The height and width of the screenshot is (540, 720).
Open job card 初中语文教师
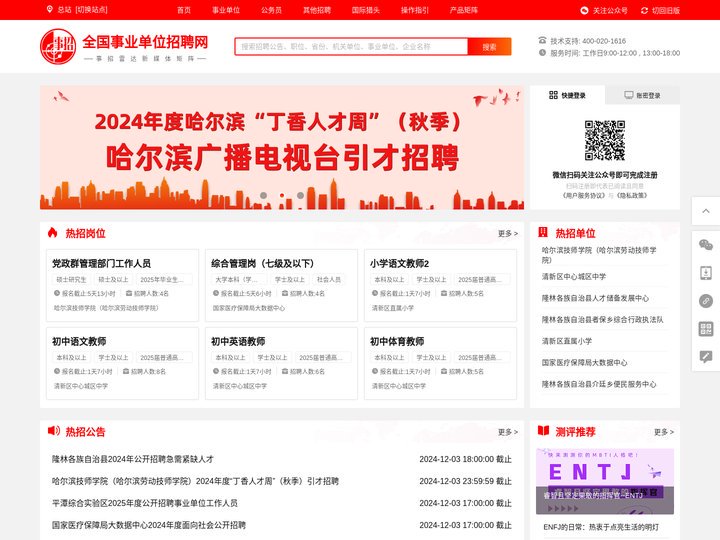coord(123,363)
